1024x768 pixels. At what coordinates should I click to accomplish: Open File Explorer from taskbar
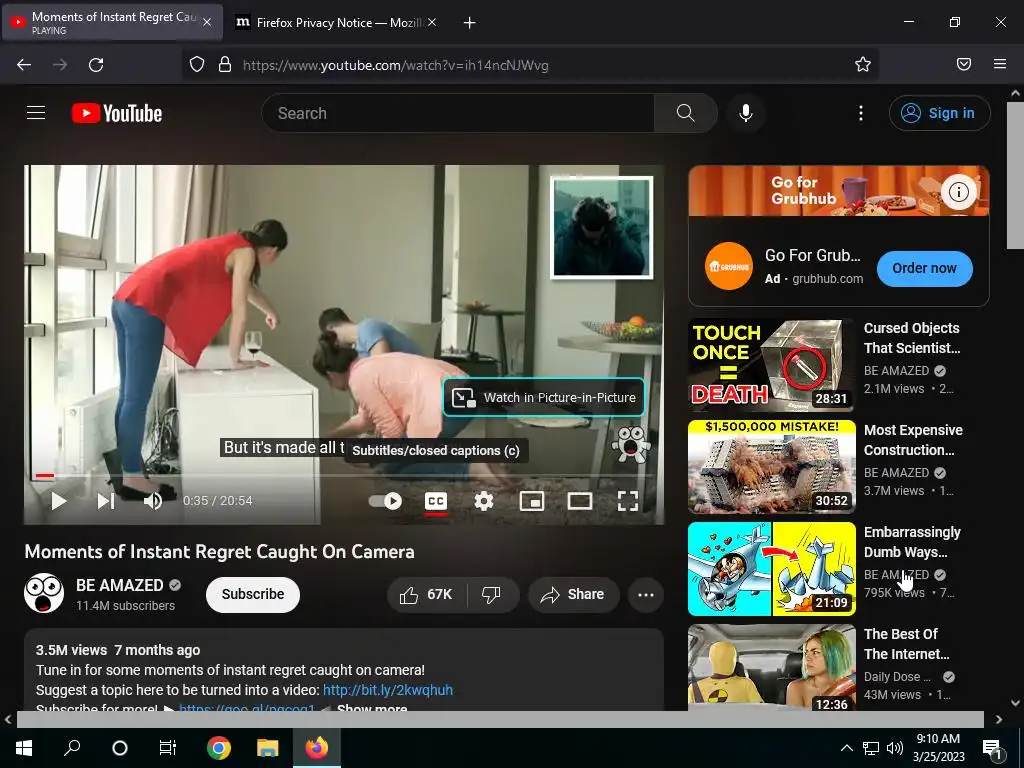point(267,748)
